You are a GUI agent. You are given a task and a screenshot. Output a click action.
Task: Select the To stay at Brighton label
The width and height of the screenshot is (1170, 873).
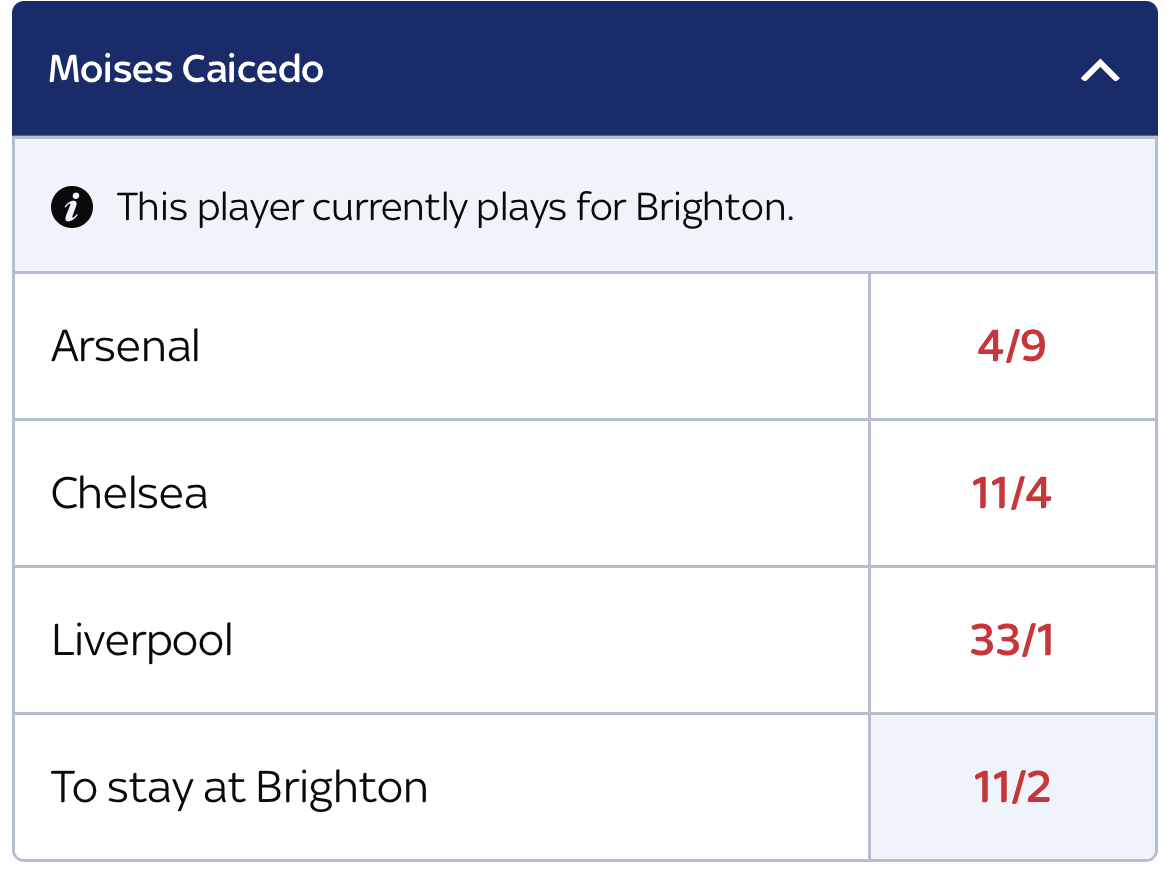tap(239, 788)
